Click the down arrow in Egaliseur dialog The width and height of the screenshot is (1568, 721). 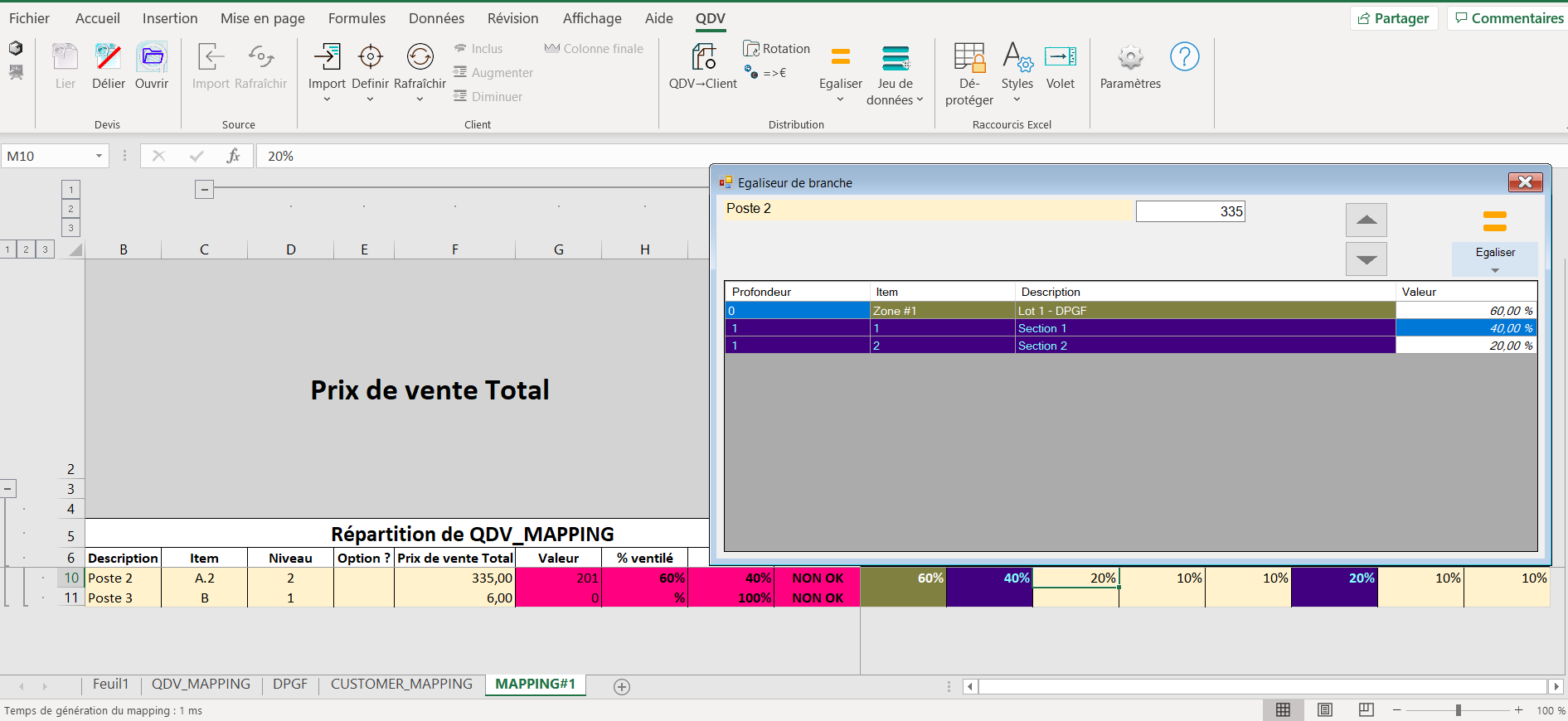tap(1366, 259)
